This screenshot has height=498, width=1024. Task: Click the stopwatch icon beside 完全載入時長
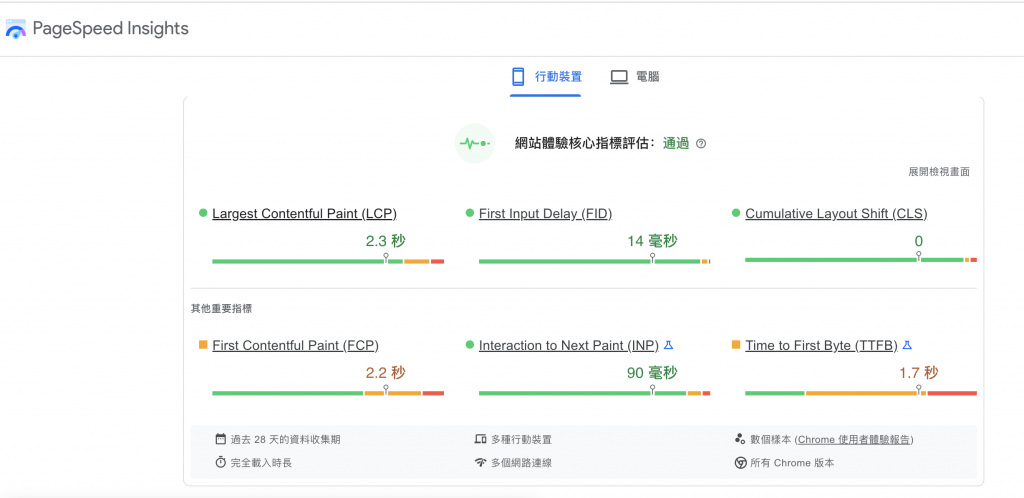(220, 463)
